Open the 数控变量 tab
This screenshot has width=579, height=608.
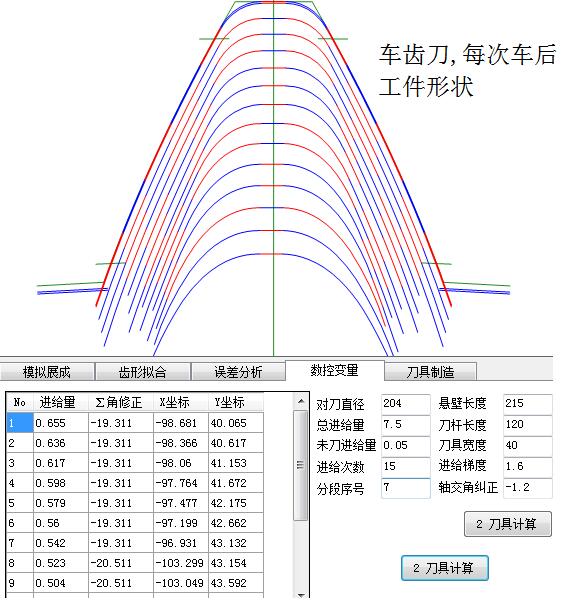point(335,370)
